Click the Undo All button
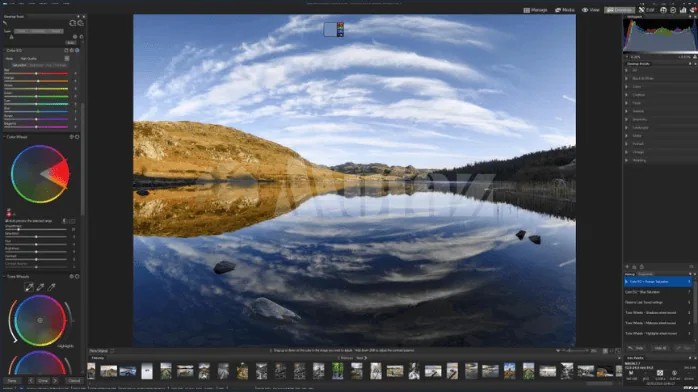The width and height of the screenshot is (698, 392). [x=660, y=348]
